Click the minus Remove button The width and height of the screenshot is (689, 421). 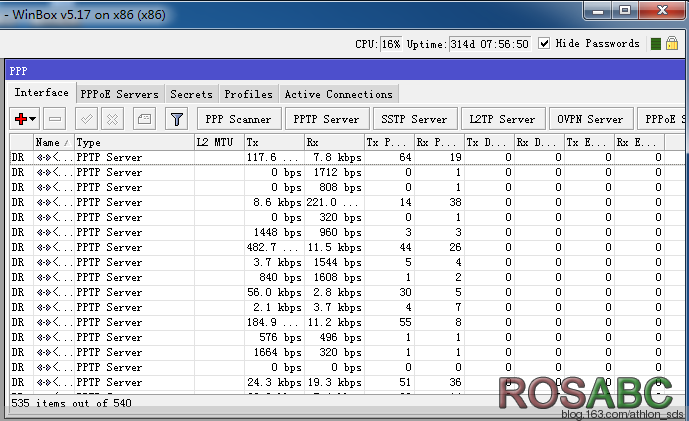point(55,119)
